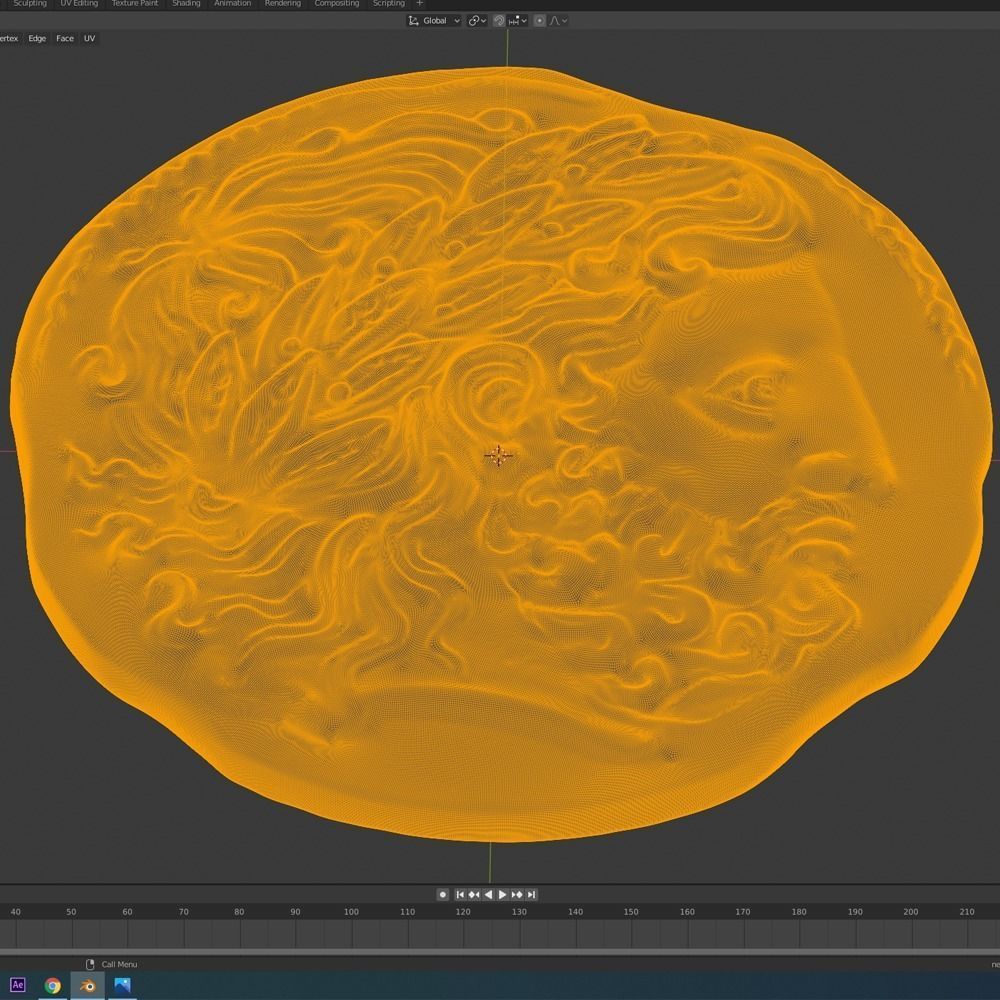Switch to the UV Editing workspace

[79, 4]
